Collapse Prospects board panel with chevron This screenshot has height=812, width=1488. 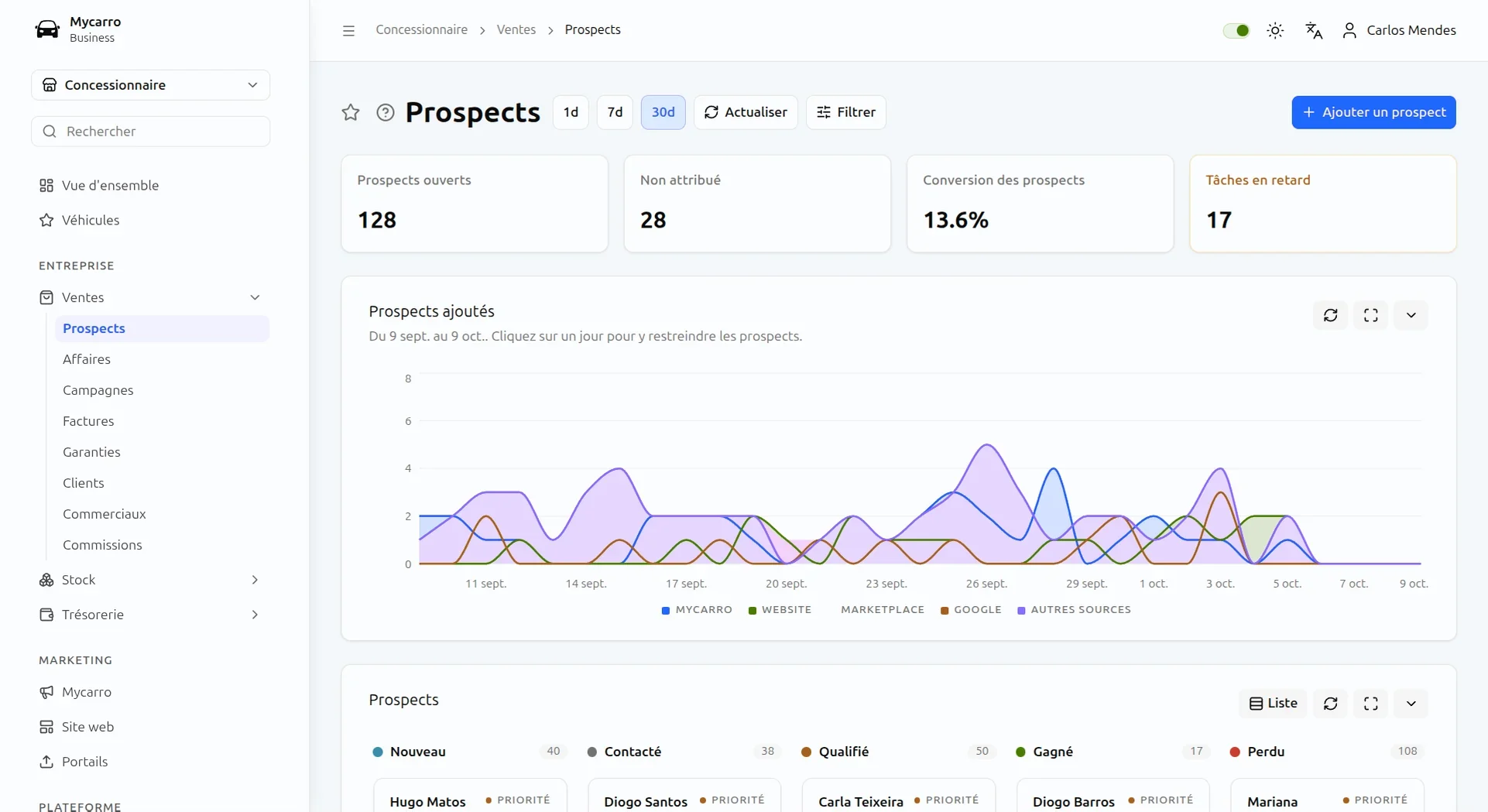point(1411,704)
